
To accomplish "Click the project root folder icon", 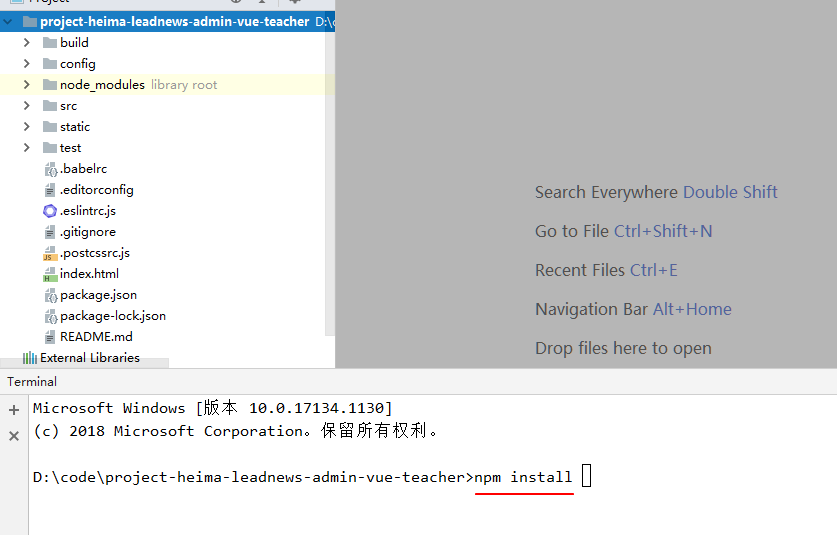I will (30, 22).
